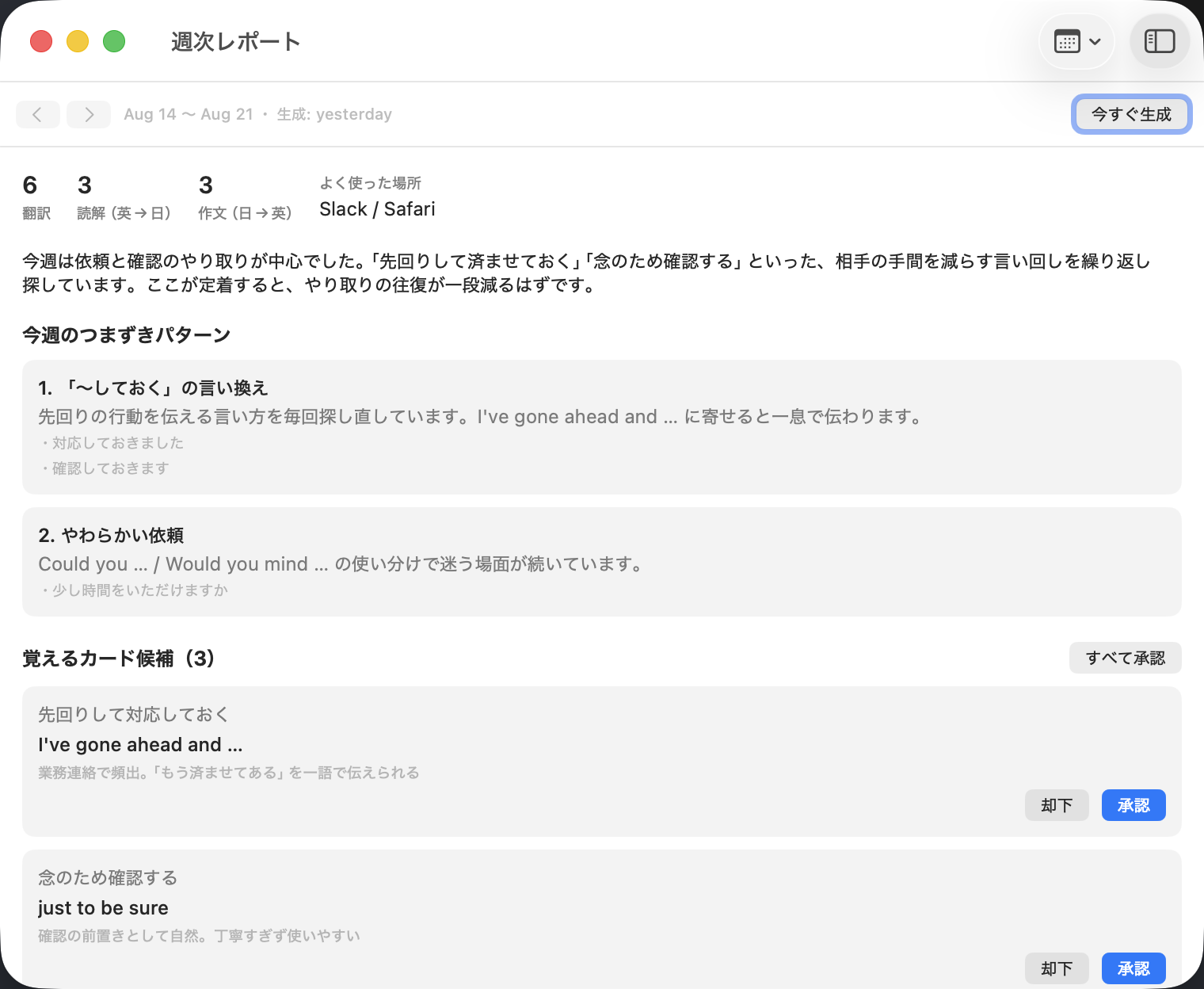This screenshot has height=989, width=1204.
Task: Click the example 対応しておきました
Action: pos(118,443)
